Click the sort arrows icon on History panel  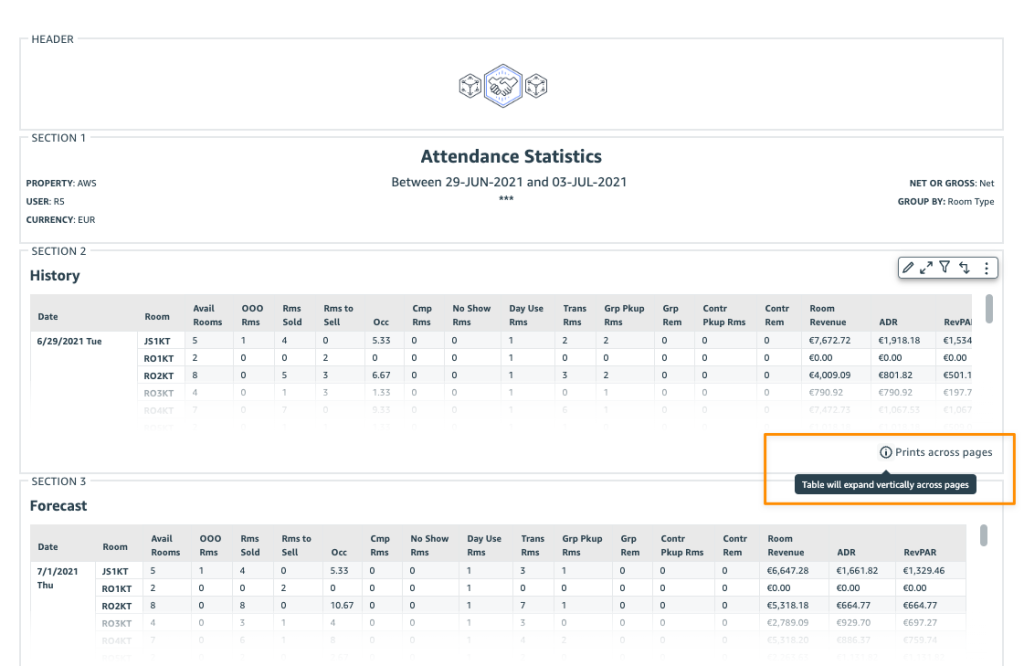pyautogui.click(x=963, y=268)
